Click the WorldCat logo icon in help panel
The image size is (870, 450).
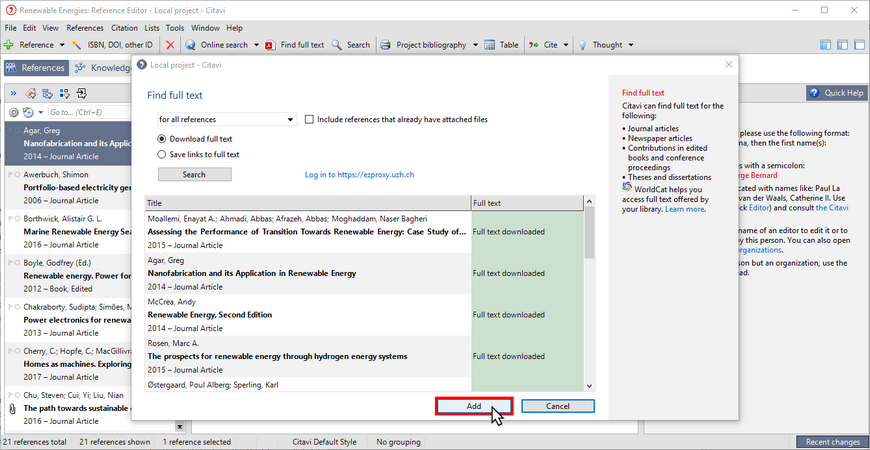627,187
